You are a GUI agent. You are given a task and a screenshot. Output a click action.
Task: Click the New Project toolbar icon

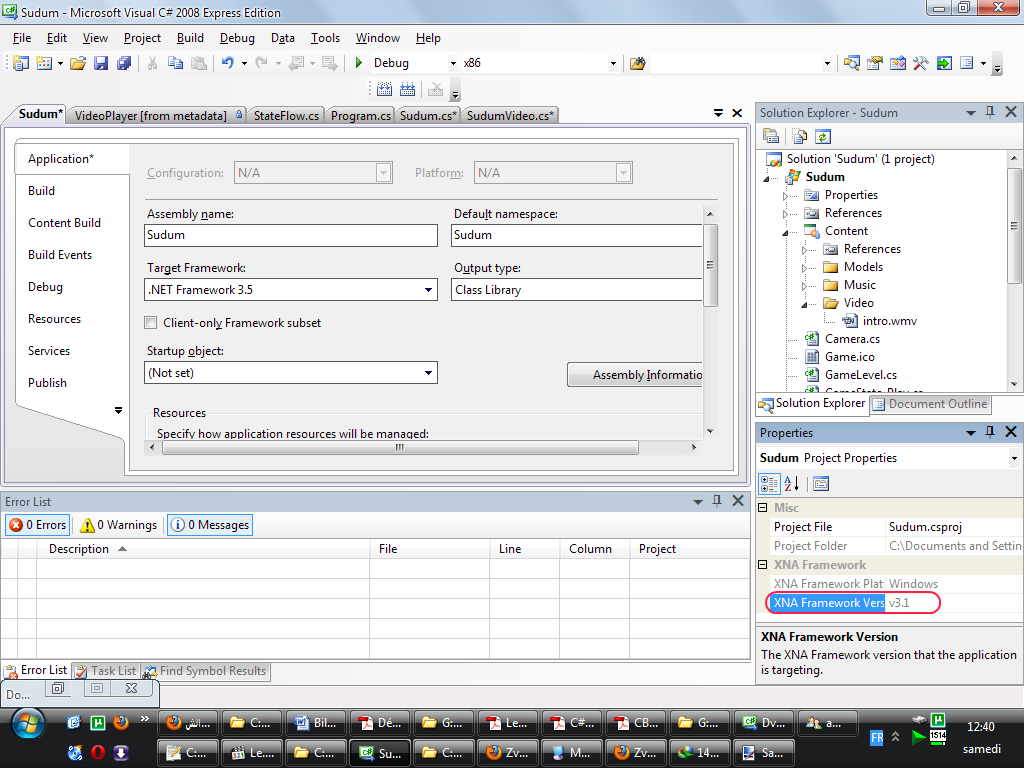tap(21, 63)
